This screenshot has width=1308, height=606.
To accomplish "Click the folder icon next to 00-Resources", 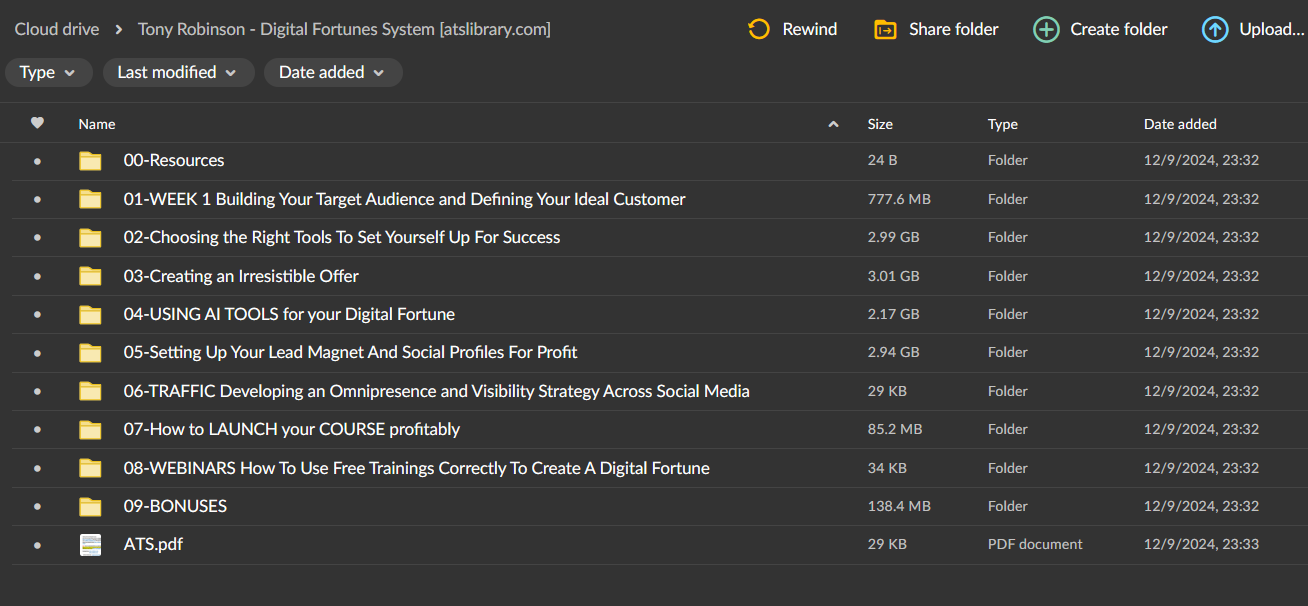I will 90,160.
